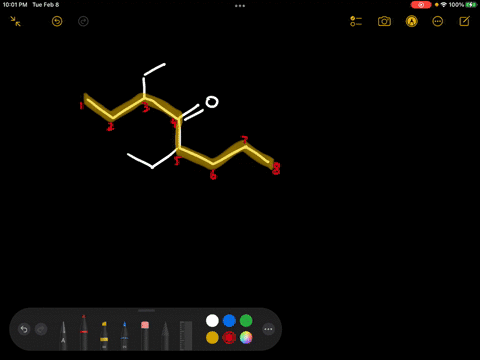Choose the yellow color swatch
Screen dimensions: 480x360
pyautogui.click(x=212, y=338)
